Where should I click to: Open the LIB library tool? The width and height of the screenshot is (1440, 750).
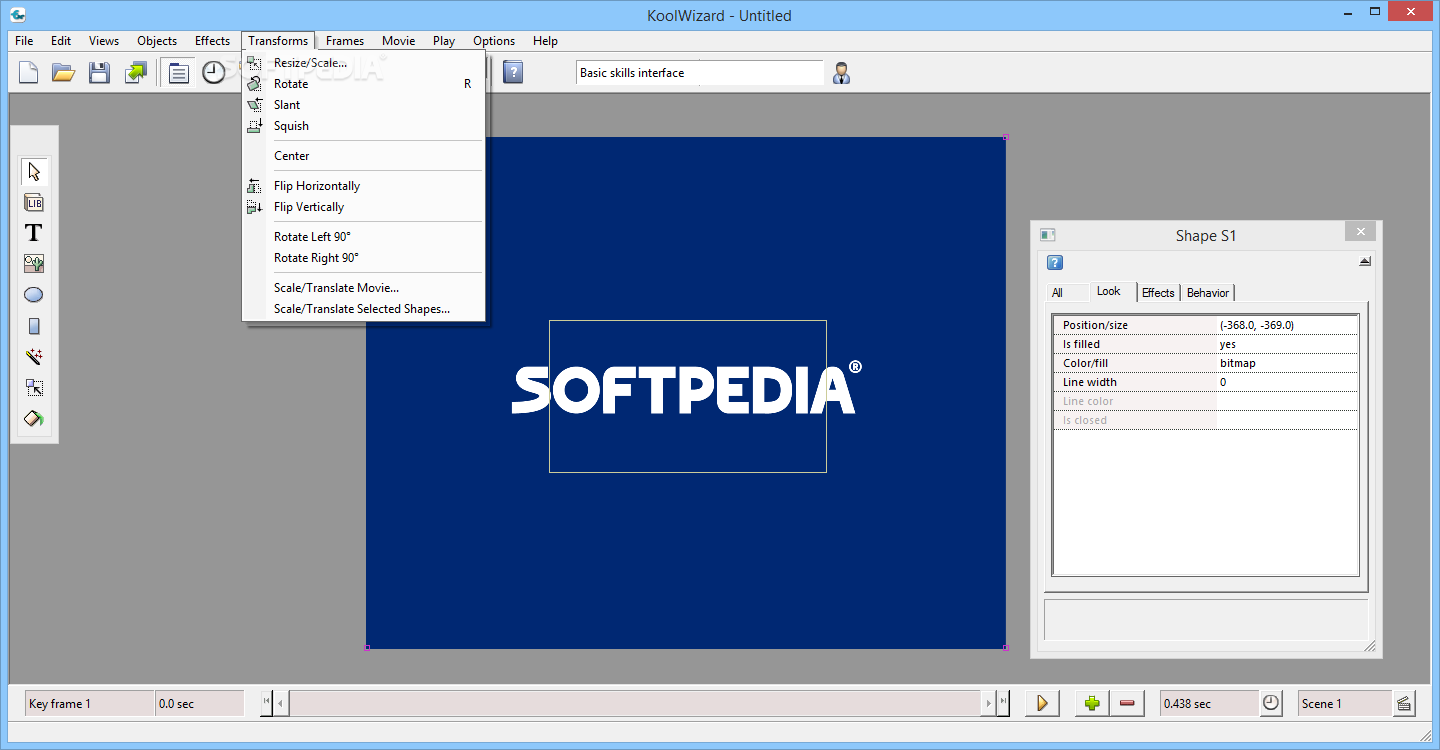click(x=34, y=202)
